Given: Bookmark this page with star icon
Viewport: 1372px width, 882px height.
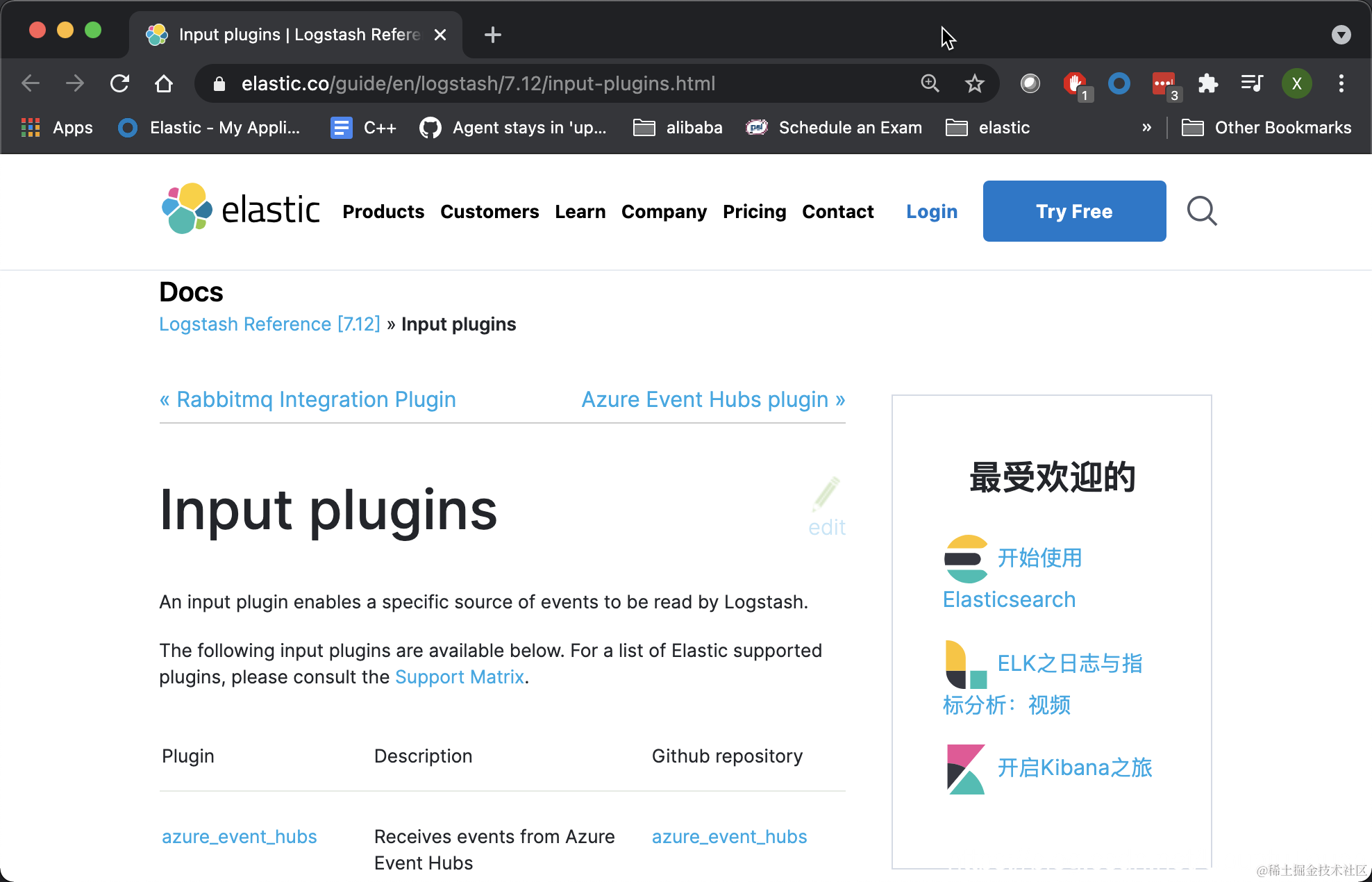Looking at the screenshot, I should (974, 83).
